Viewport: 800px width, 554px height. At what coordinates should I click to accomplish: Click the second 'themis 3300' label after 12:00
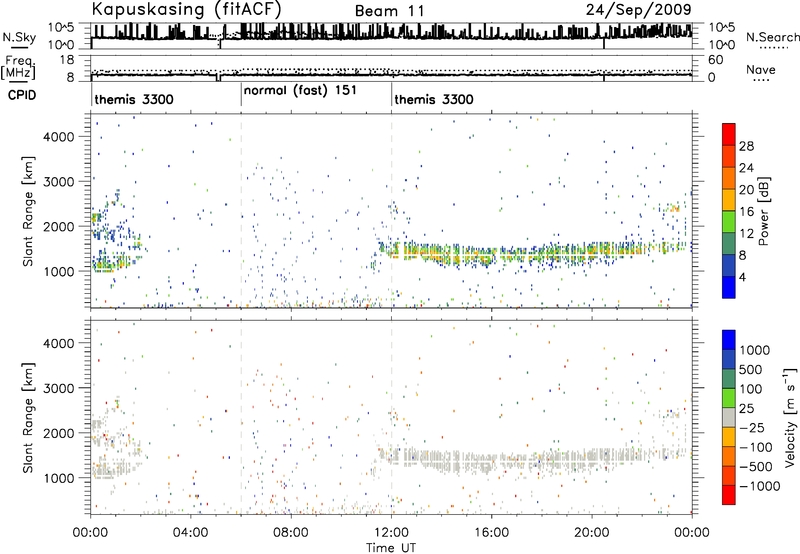click(434, 99)
